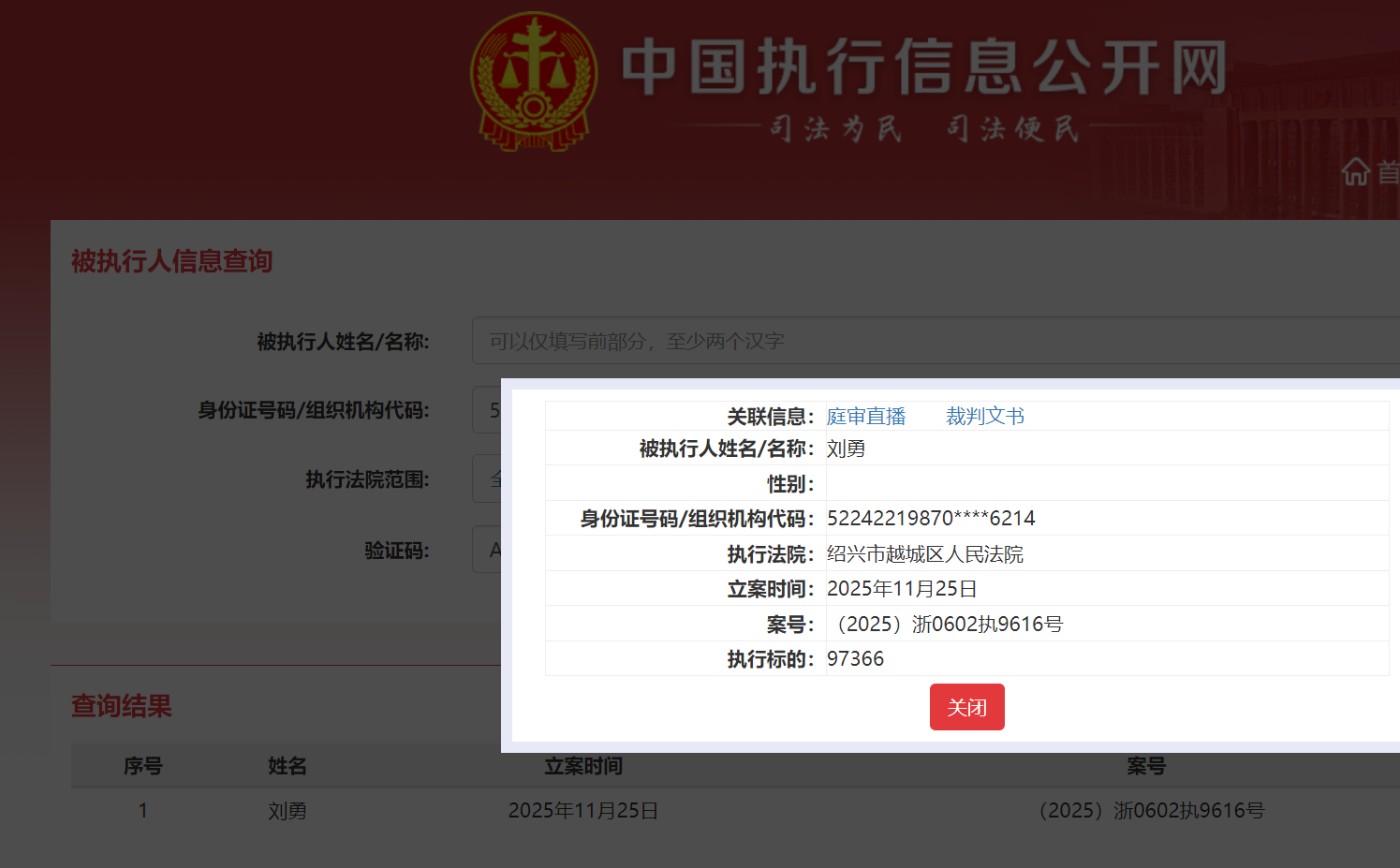Click the masked ID number in the popup

tap(930, 518)
